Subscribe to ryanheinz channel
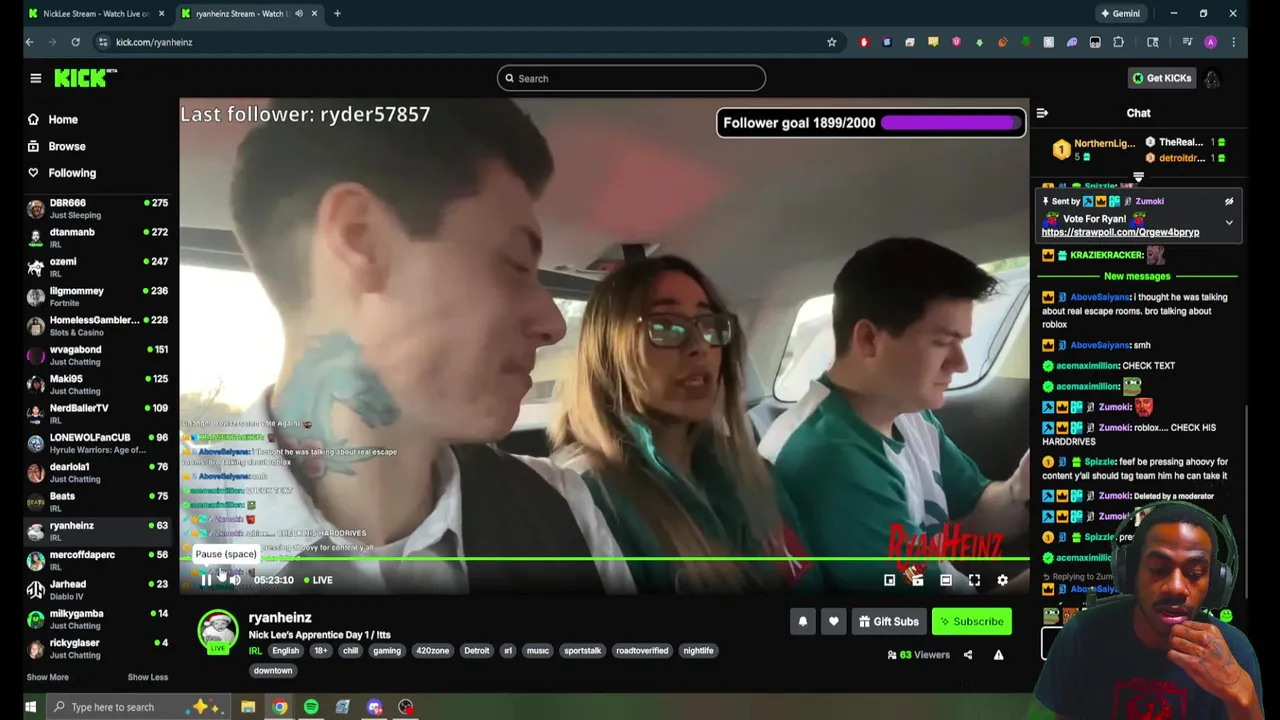This screenshot has height=720, width=1280. coord(970,622)
